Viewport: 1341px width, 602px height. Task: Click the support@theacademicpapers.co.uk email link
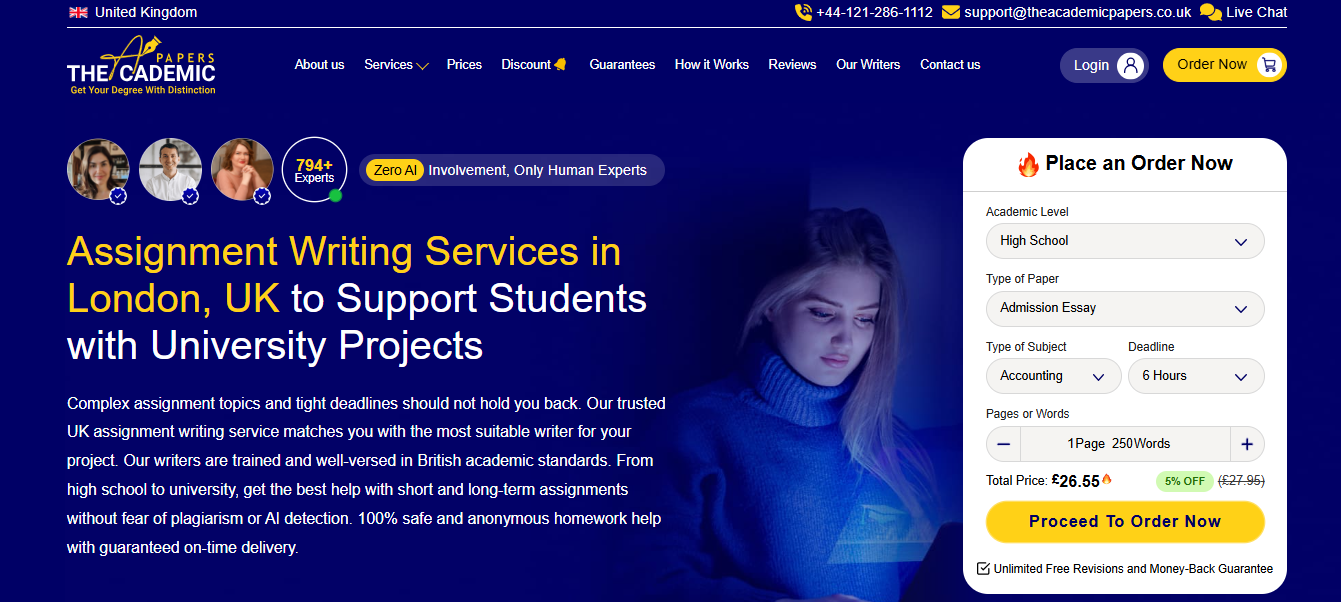click(1078, 12)
